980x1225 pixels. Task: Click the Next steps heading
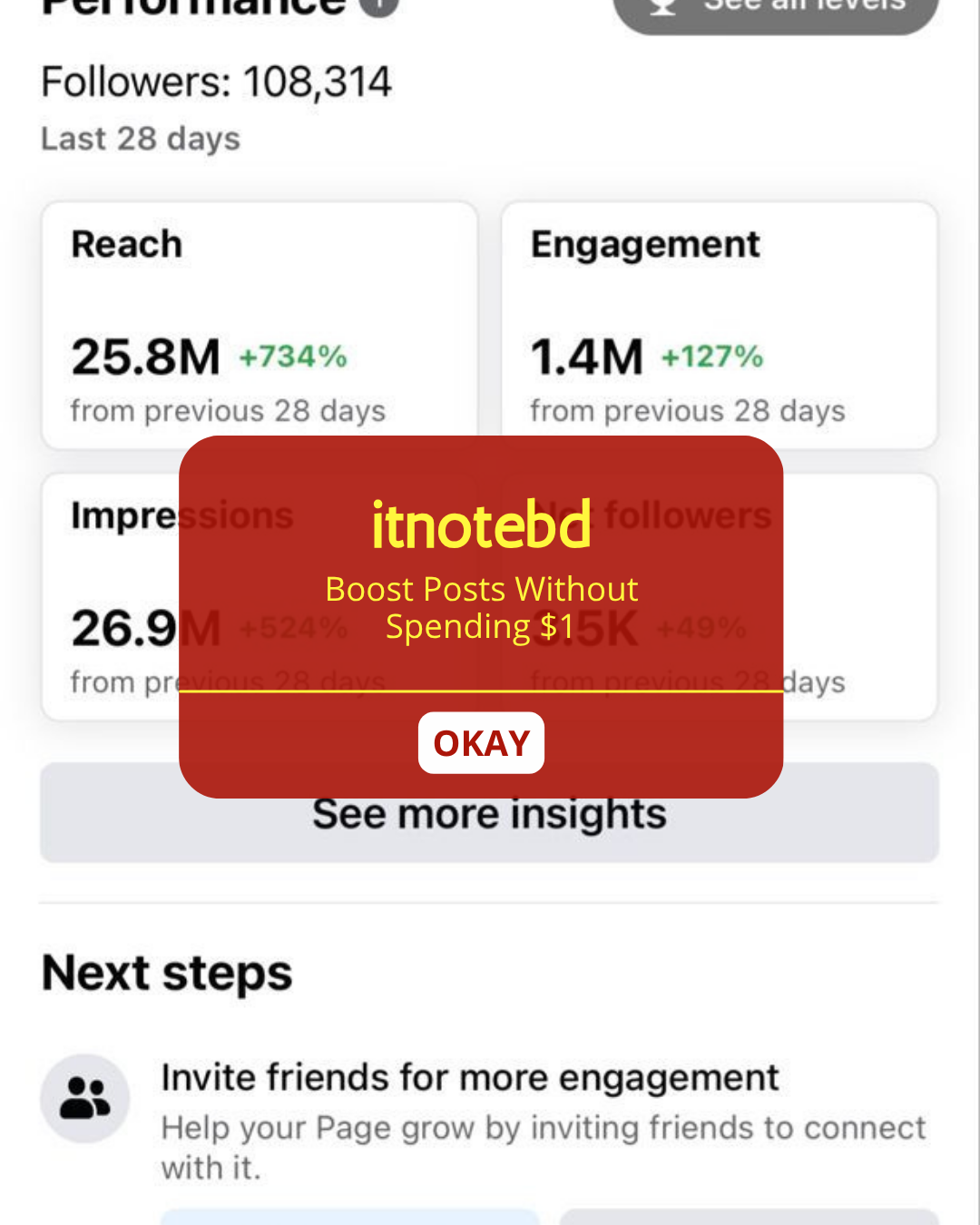coord(167,974)
